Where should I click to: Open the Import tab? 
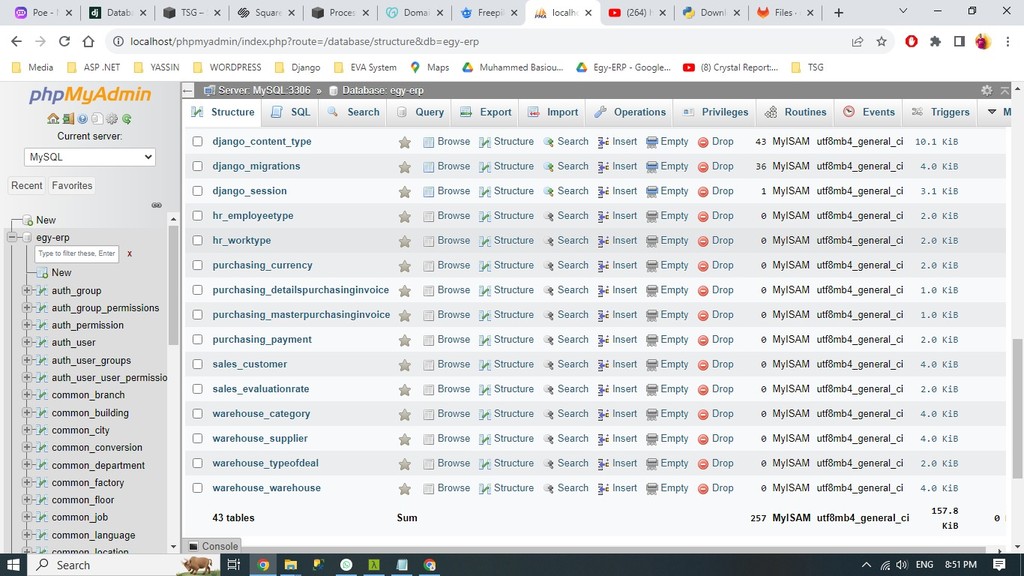[552, 112]
